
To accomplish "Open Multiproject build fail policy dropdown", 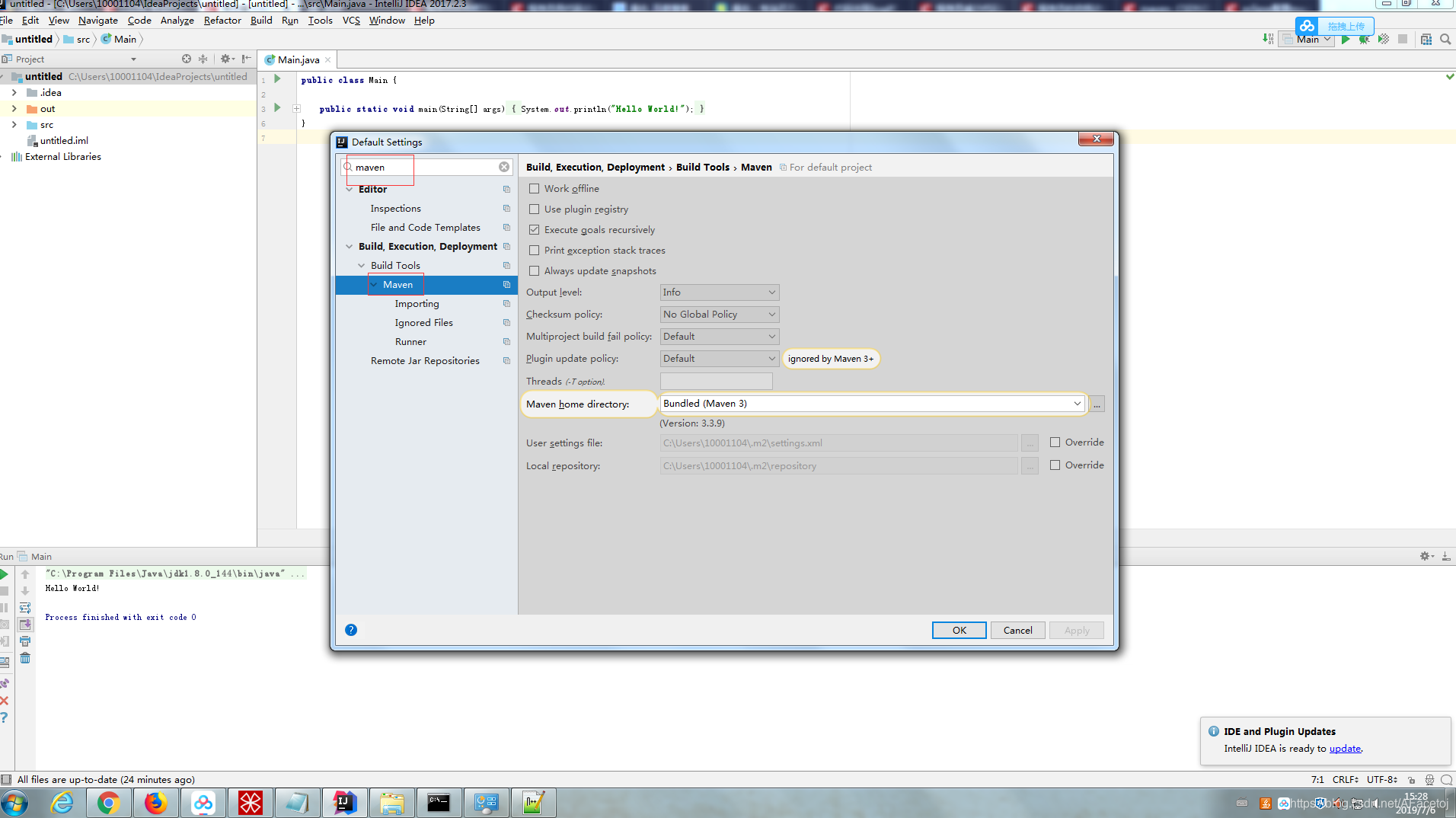I will coord(719,337).
